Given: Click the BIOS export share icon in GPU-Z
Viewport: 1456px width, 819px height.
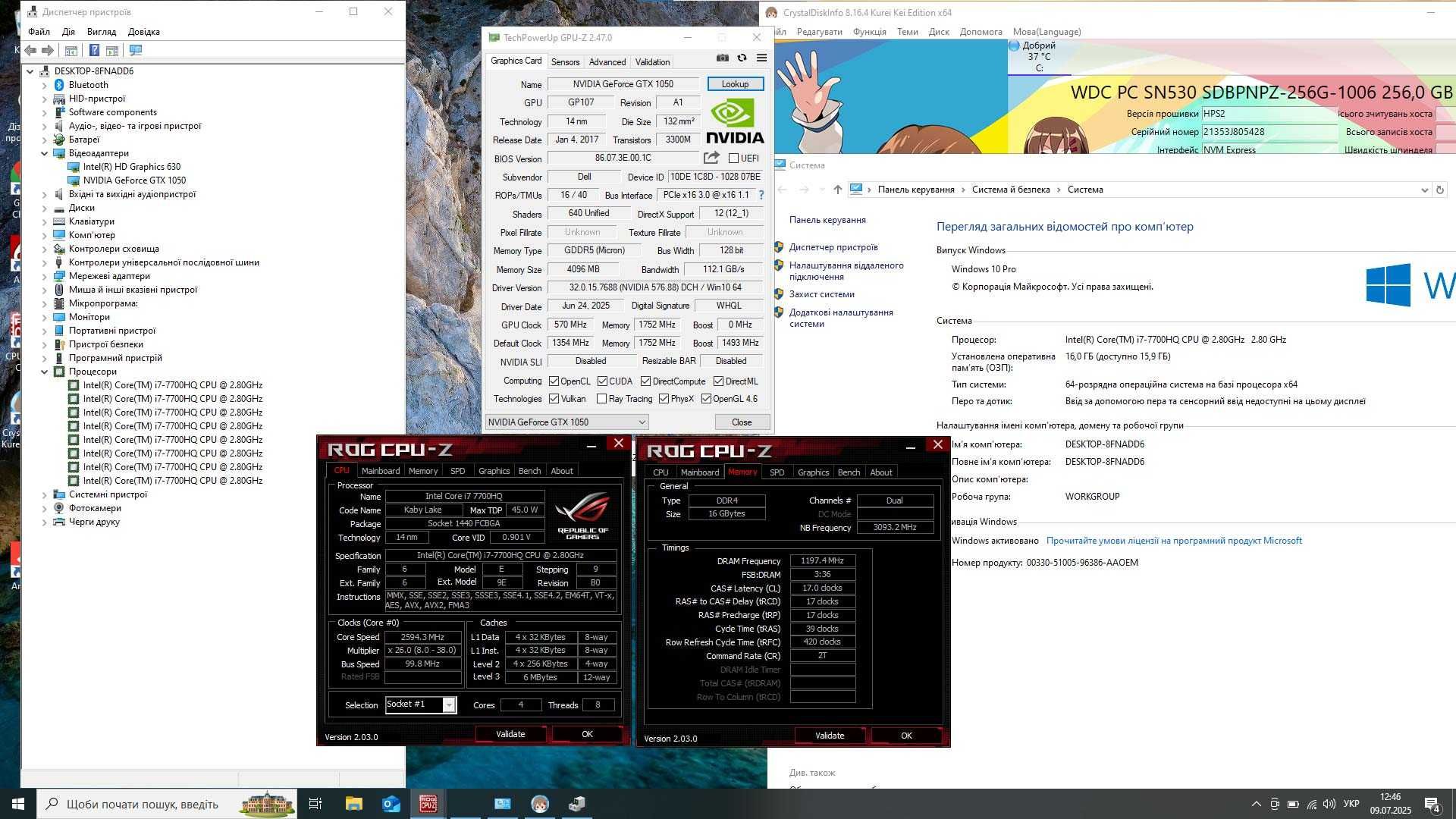Looking at the screenshot, I should tap(711, 158).
